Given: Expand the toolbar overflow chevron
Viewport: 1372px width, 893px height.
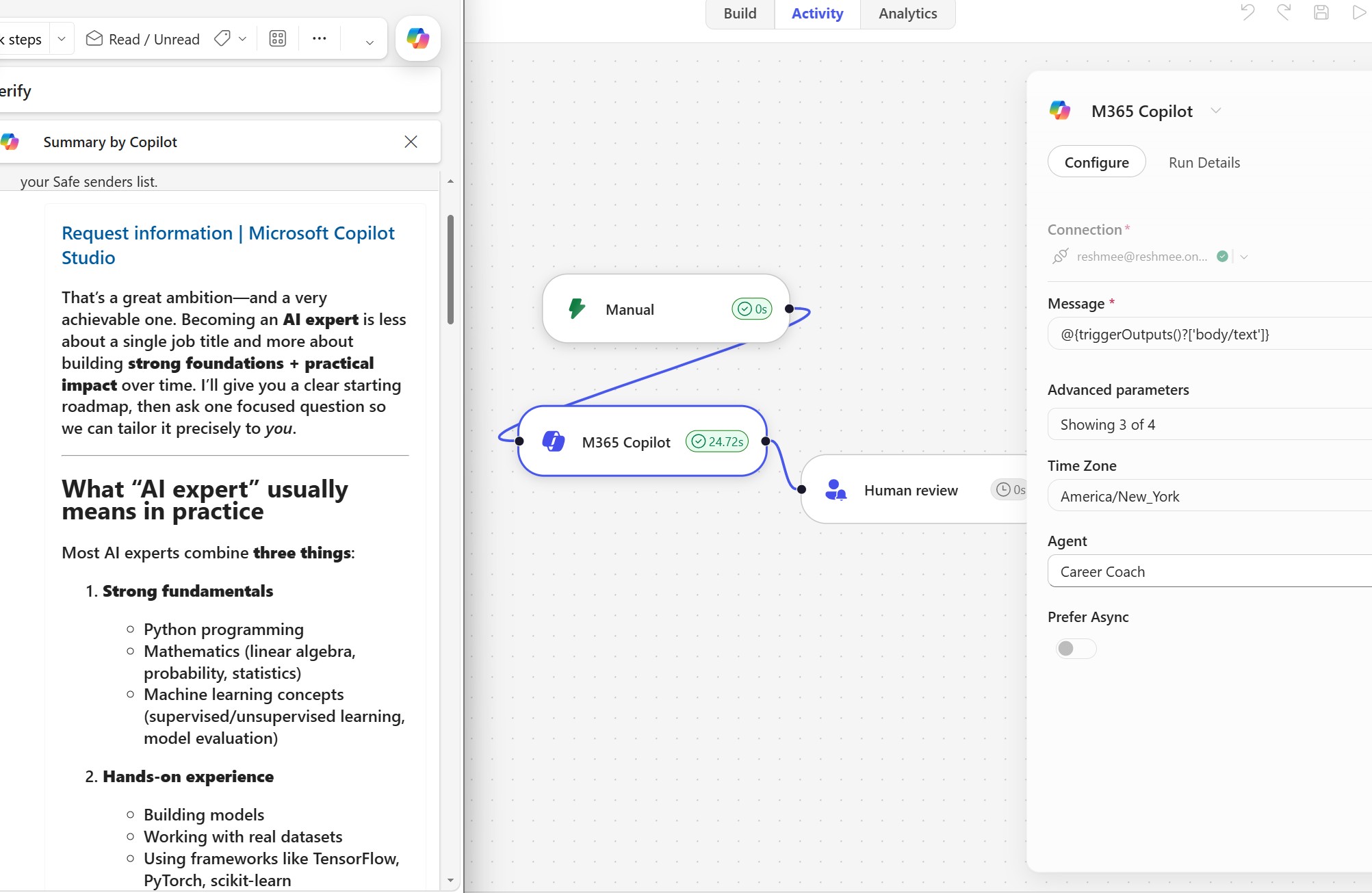Looking at the screenshot, I should (370, 42).
